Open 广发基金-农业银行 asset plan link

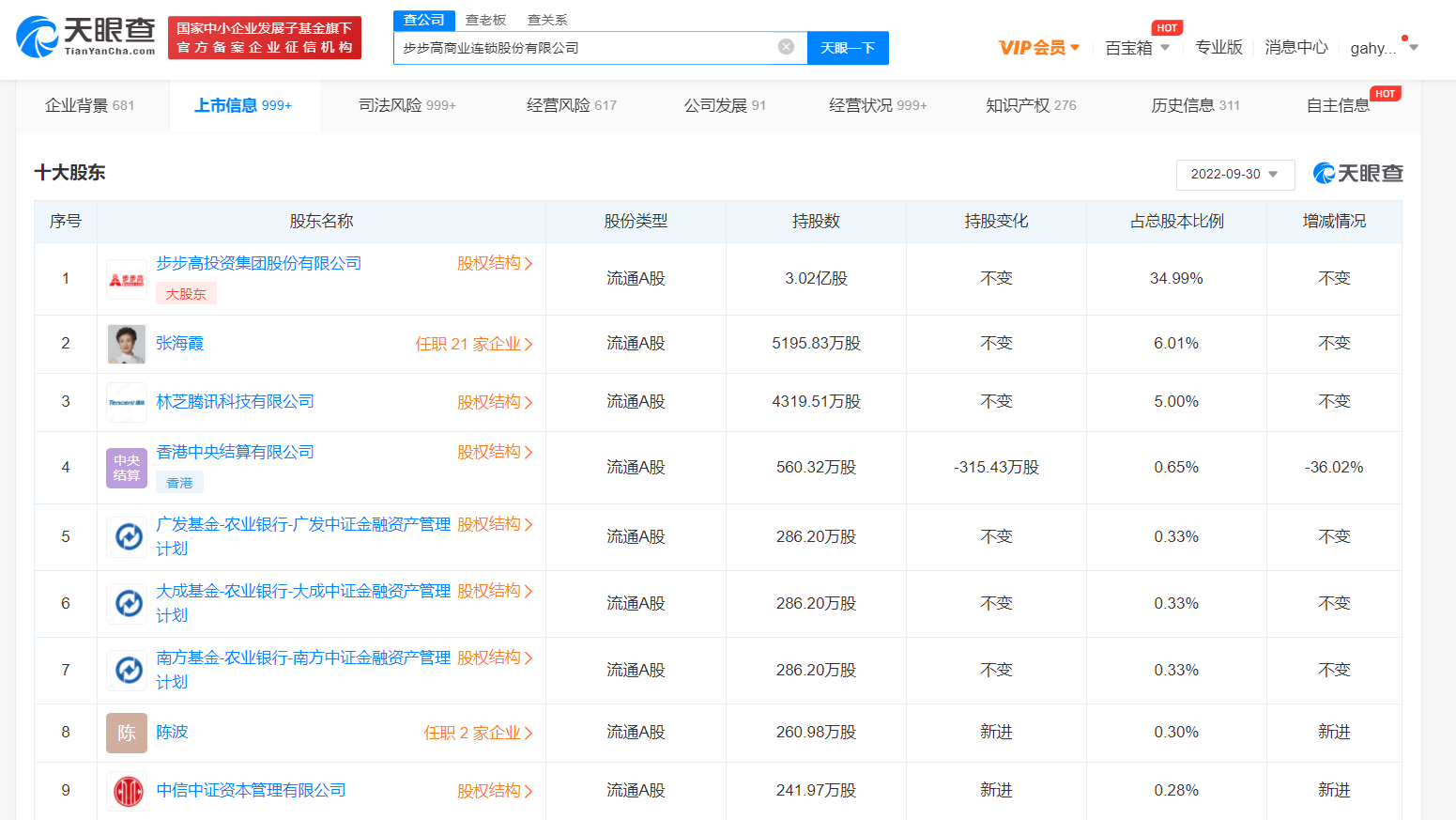(303, 536)
